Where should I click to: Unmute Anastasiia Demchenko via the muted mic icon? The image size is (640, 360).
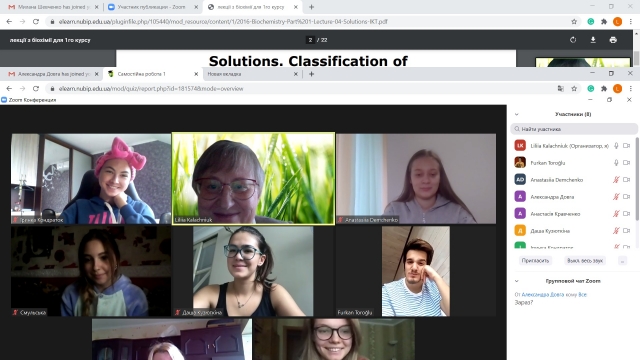pyautogui.click(x=616, y=180)
